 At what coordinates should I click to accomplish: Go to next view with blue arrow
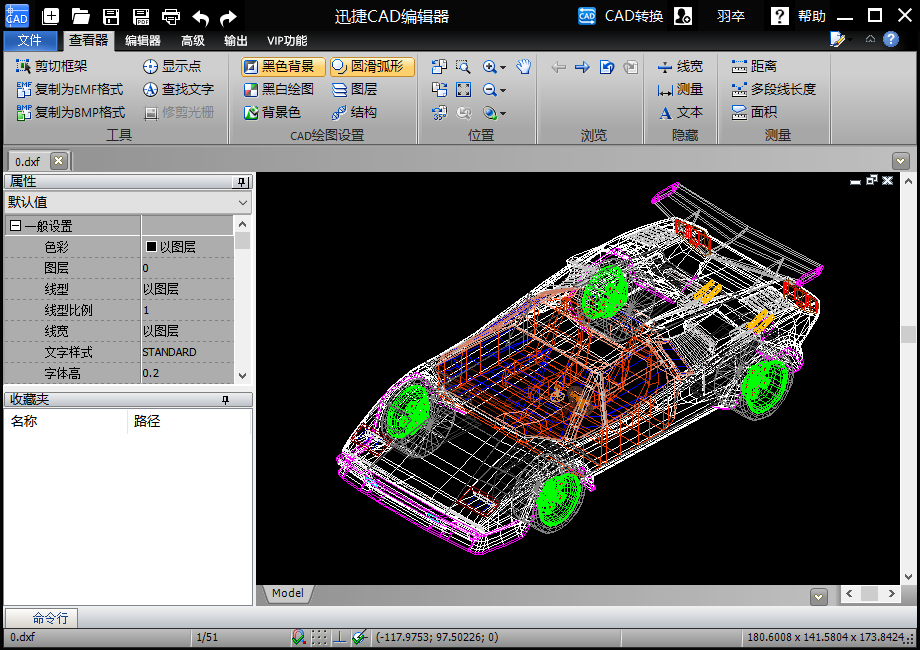tap(582, 67)
